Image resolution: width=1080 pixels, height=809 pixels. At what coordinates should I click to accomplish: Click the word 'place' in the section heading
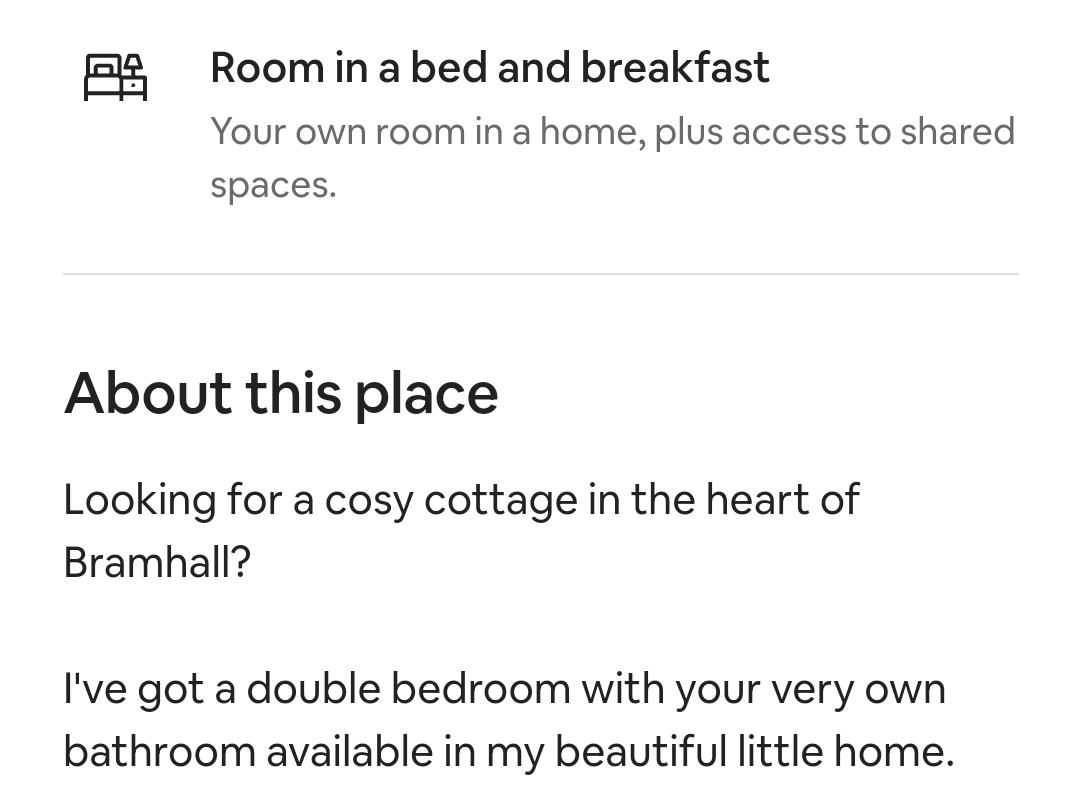pyautogui.click(x=426, y=395)
